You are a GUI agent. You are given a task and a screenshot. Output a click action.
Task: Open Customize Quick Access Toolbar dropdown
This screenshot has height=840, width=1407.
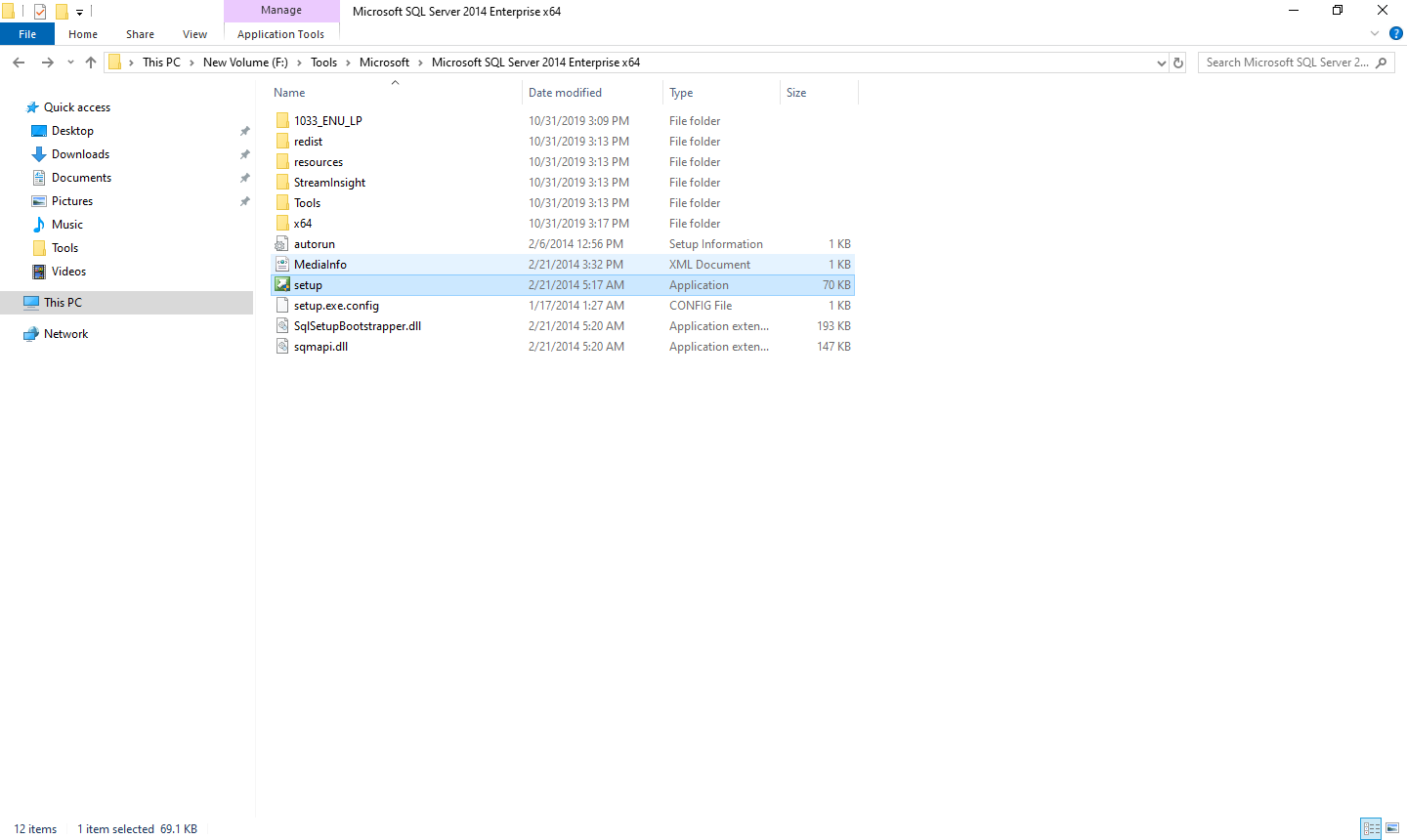click(79, 13)
